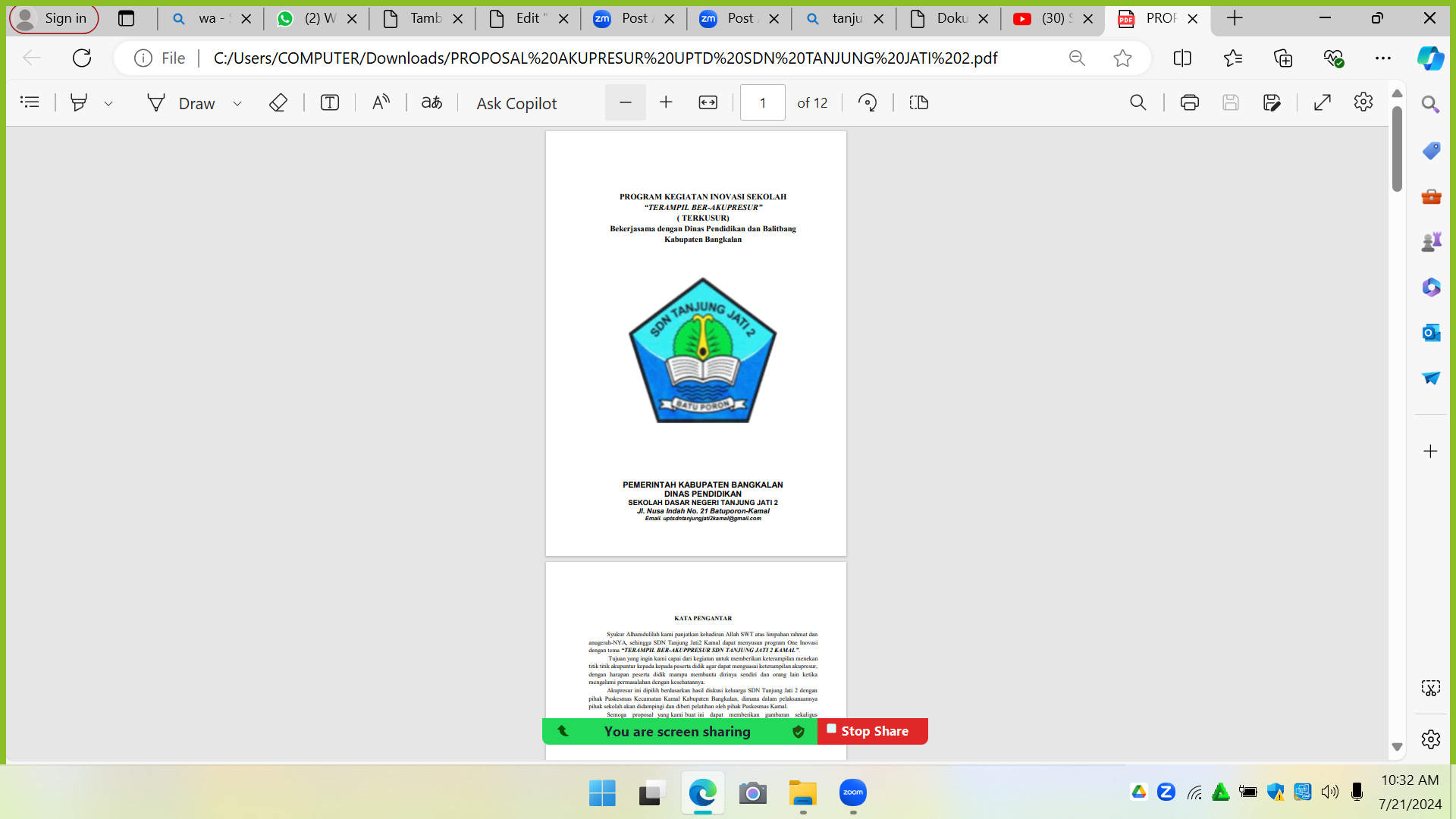This screenshot has width=1456, height=819.
Task: Switch to the 'Edit' tab
Action: coord(528,18)
